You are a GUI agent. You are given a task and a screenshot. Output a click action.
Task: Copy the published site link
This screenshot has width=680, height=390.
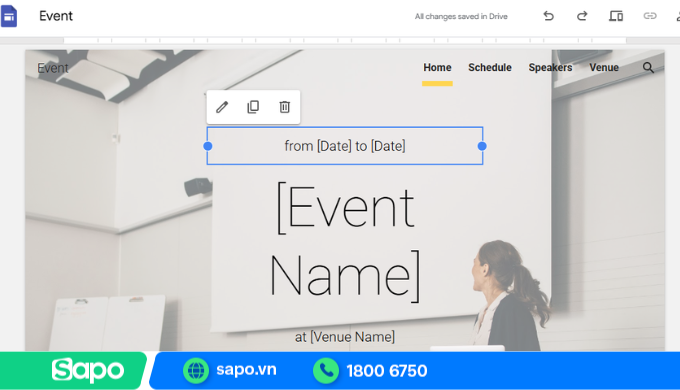tap(650, 16)
